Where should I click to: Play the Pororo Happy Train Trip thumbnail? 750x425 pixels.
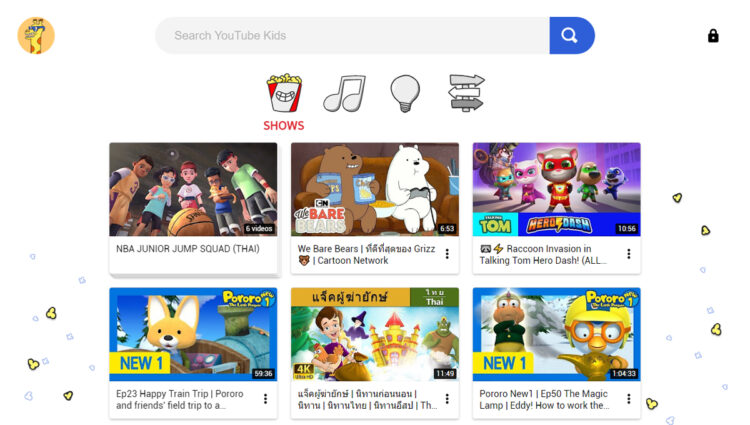(x=193, y=334)
